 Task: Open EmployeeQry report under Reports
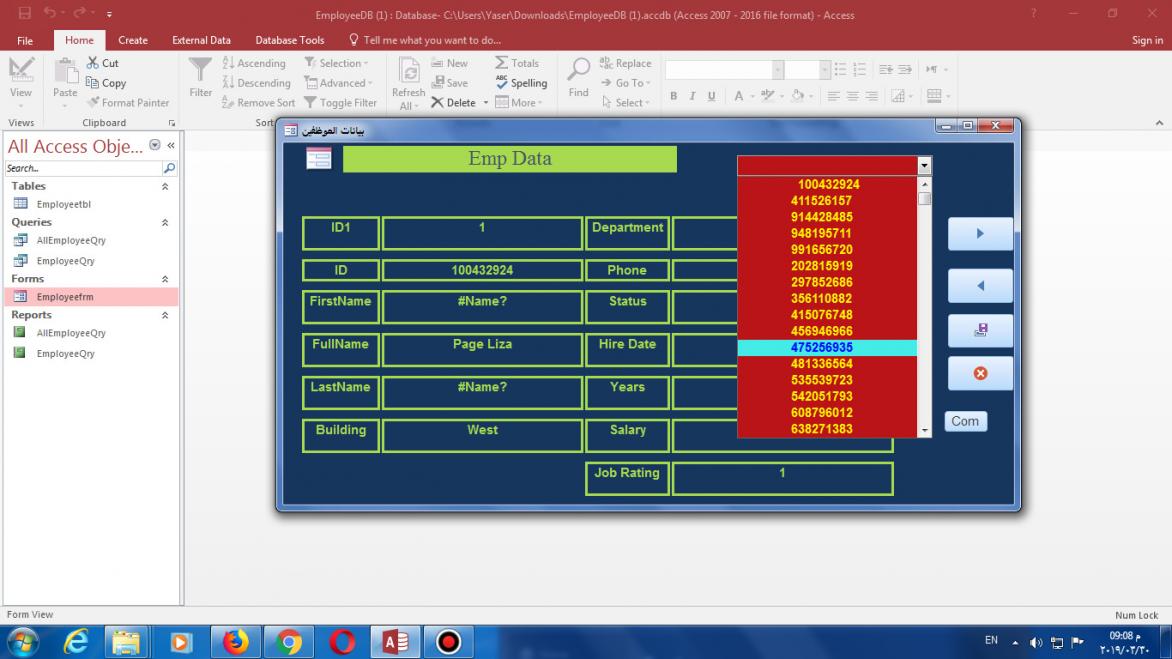[91, 353]
